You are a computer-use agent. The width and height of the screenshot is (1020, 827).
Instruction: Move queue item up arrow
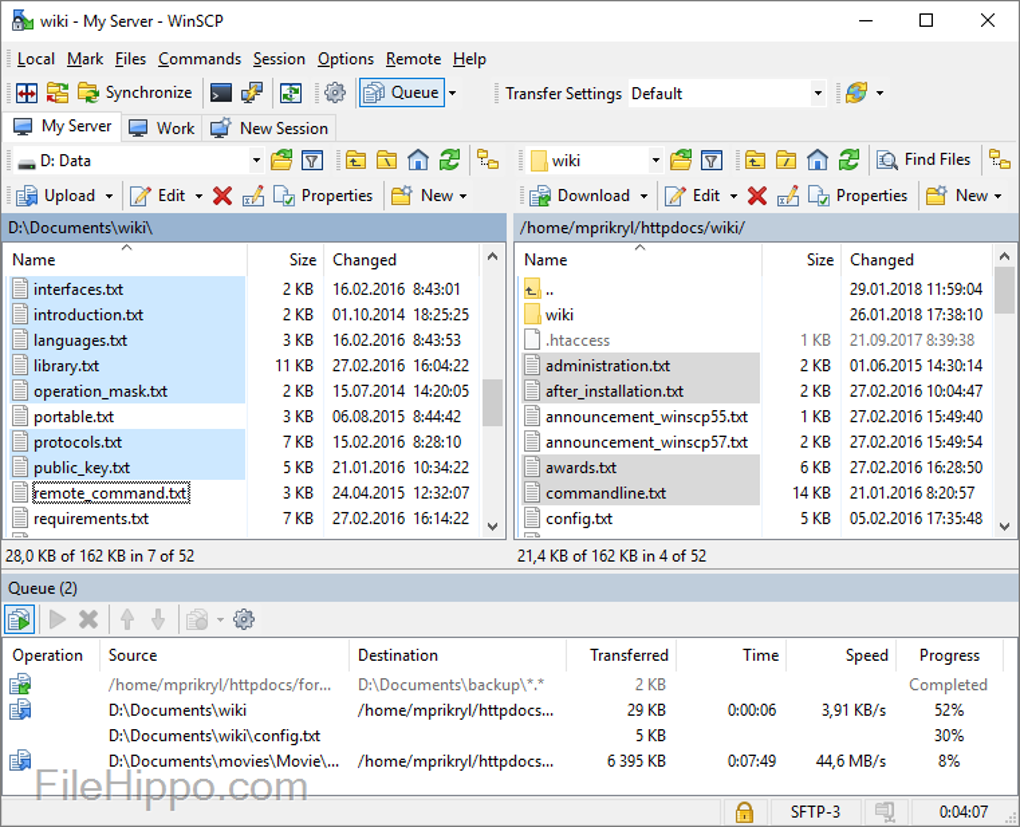128,619
